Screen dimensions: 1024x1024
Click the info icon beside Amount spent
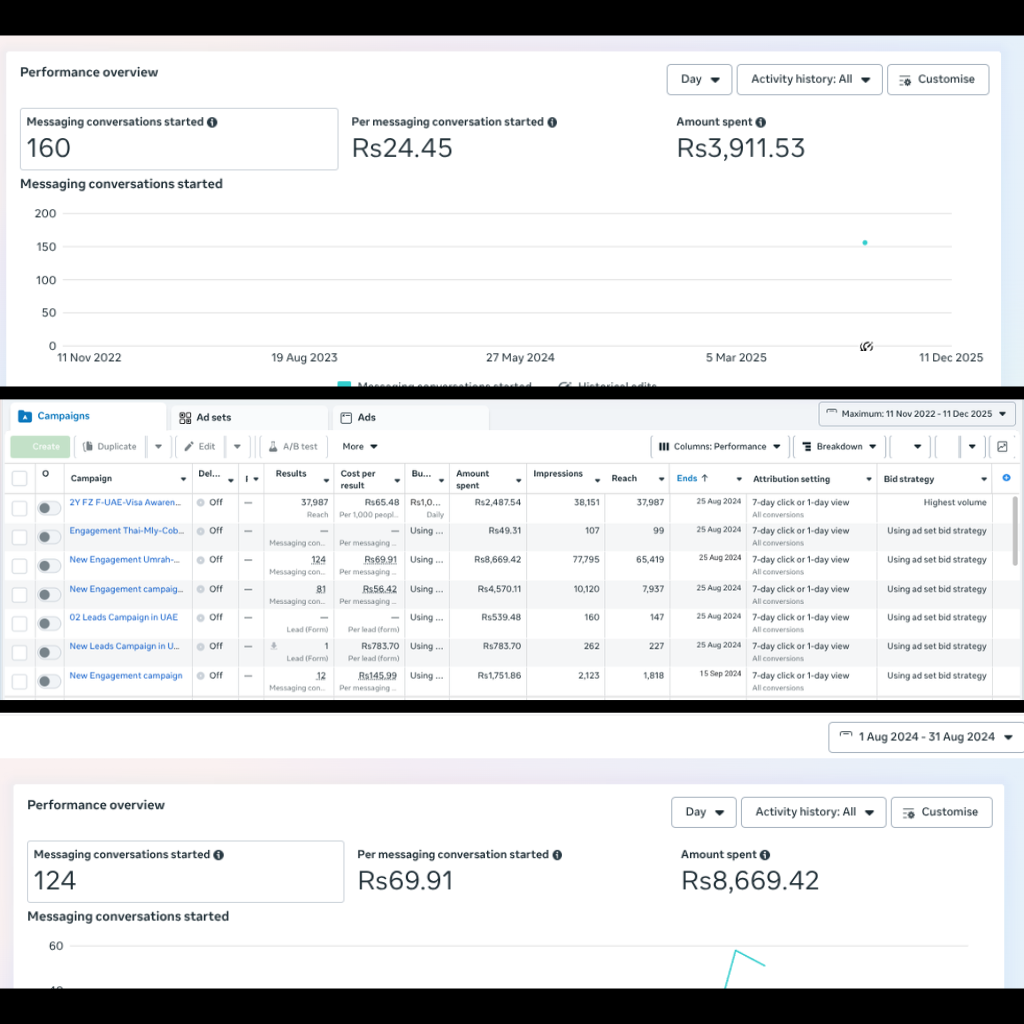[x=761, y=122]
